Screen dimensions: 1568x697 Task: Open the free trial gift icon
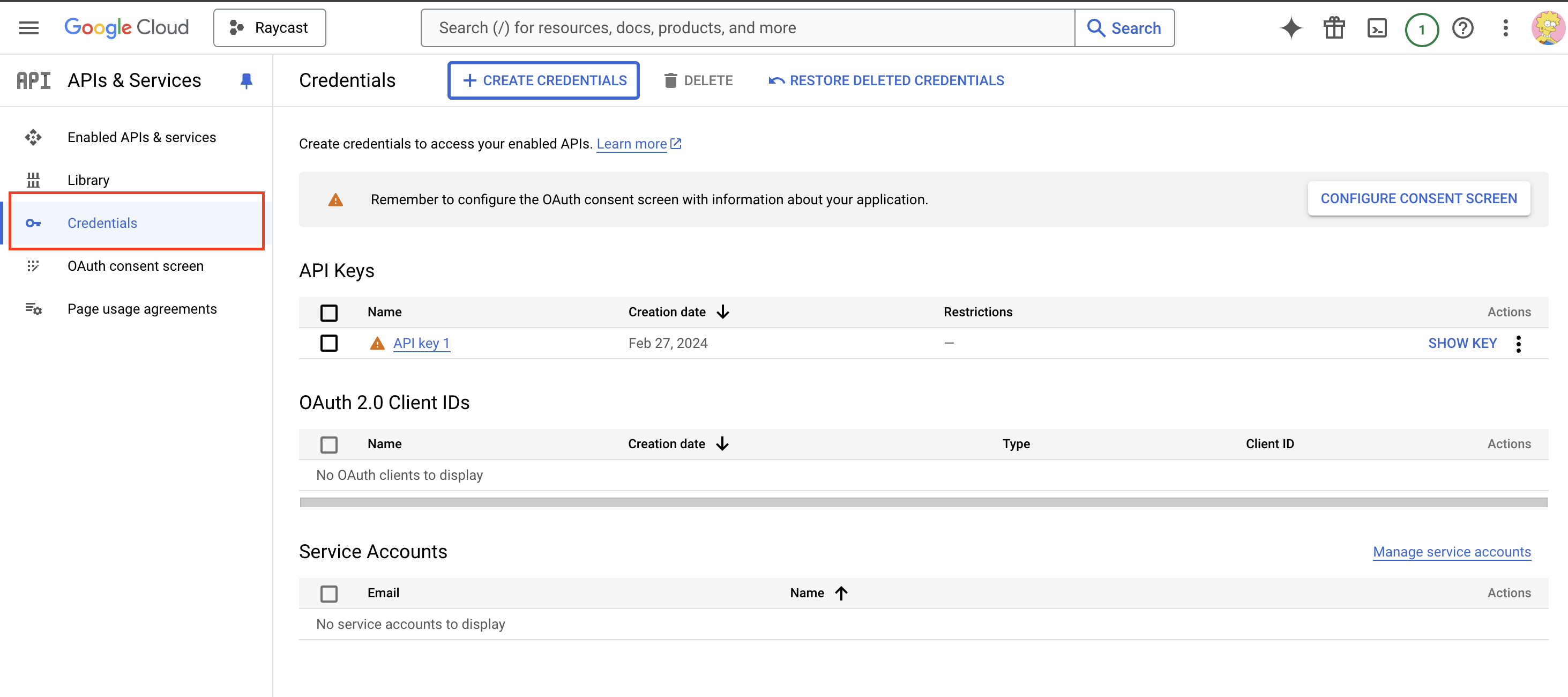click(1334, 28)
